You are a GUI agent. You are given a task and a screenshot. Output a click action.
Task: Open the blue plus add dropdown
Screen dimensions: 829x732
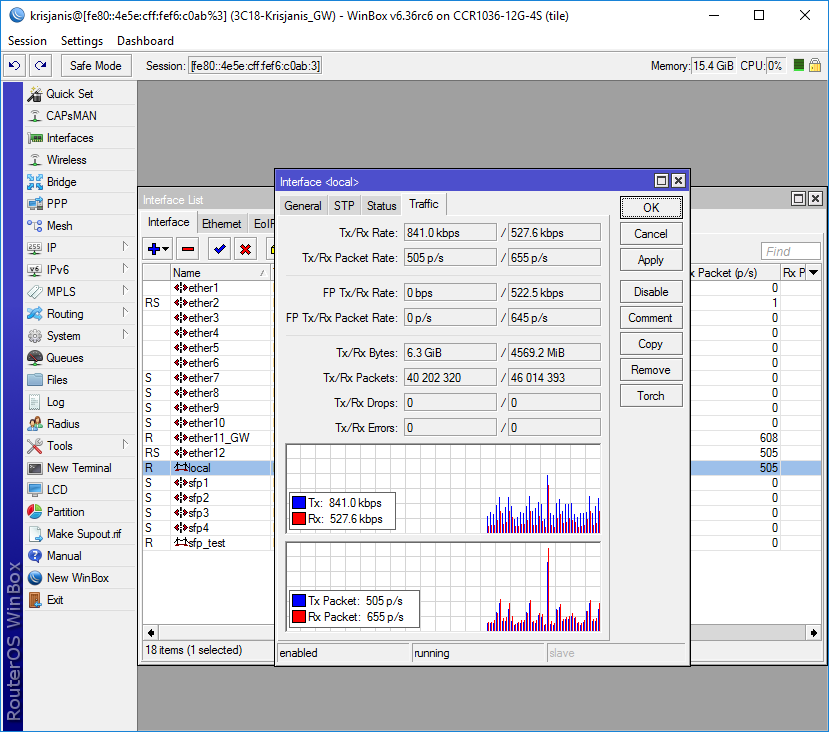pos(158,248)
